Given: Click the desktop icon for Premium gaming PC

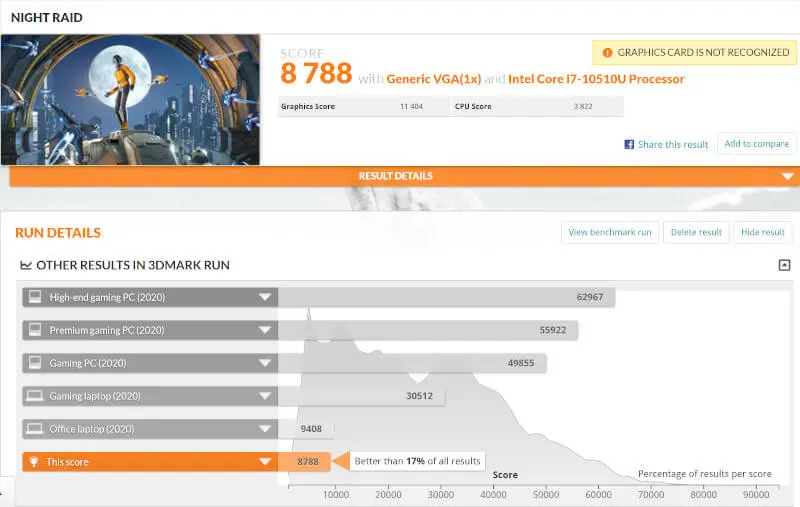Looking at the screenshot, I should tap(35, 330).
